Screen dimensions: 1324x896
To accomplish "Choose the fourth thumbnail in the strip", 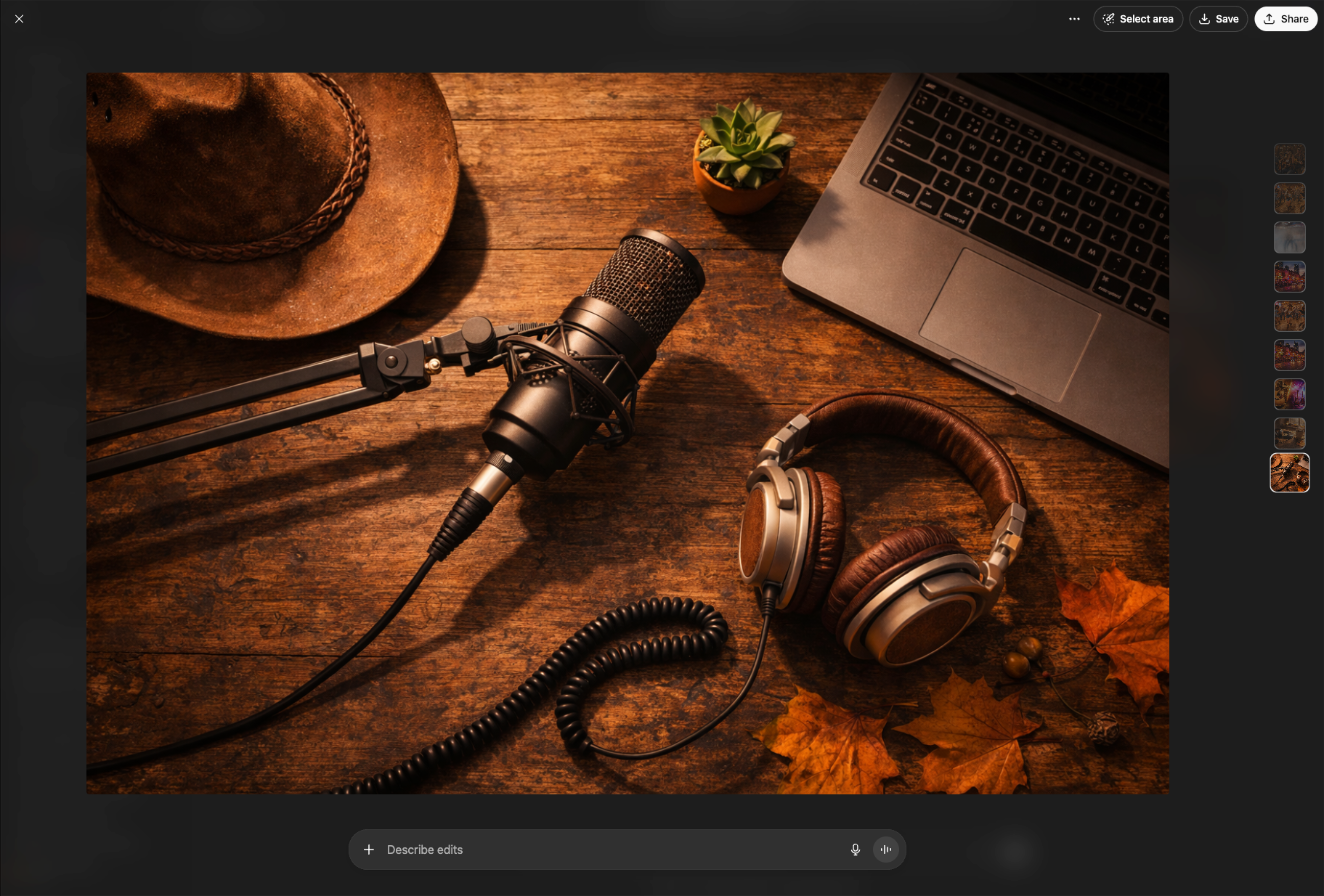I will coord(1290,277).
